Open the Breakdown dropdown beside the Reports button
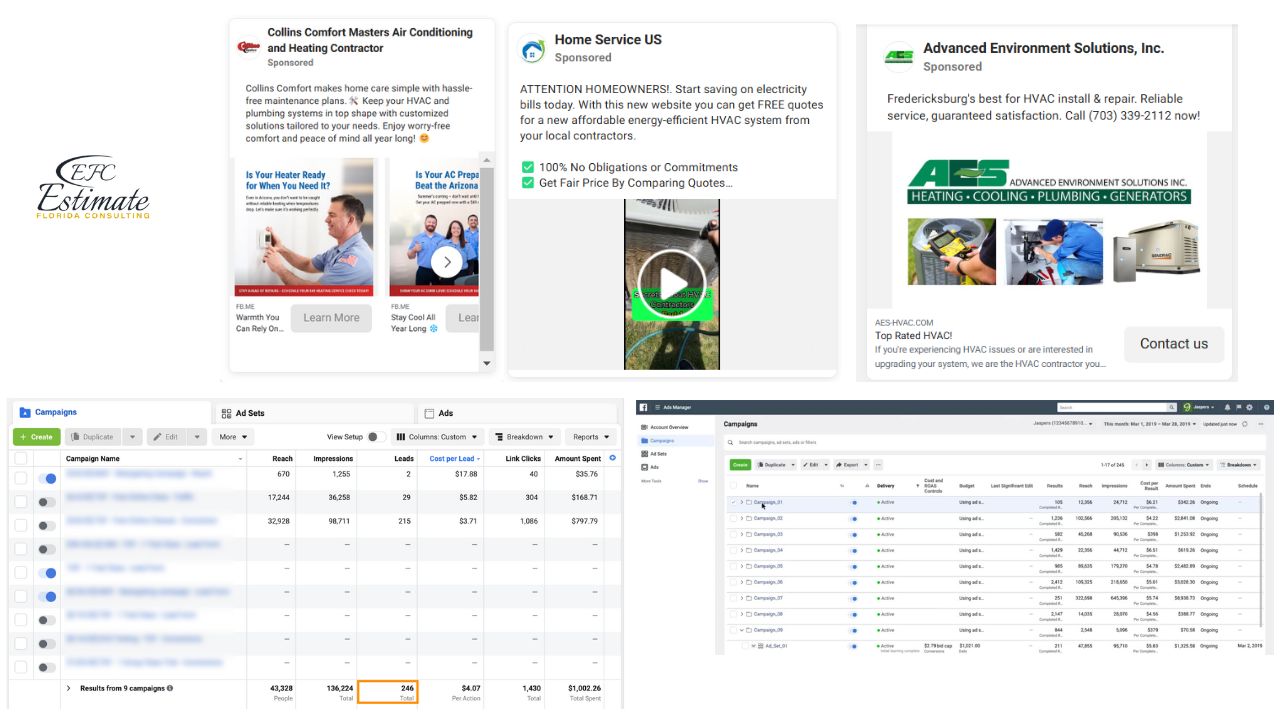Viewport: 1280px width, 720px height. click(x=525, y=437)
